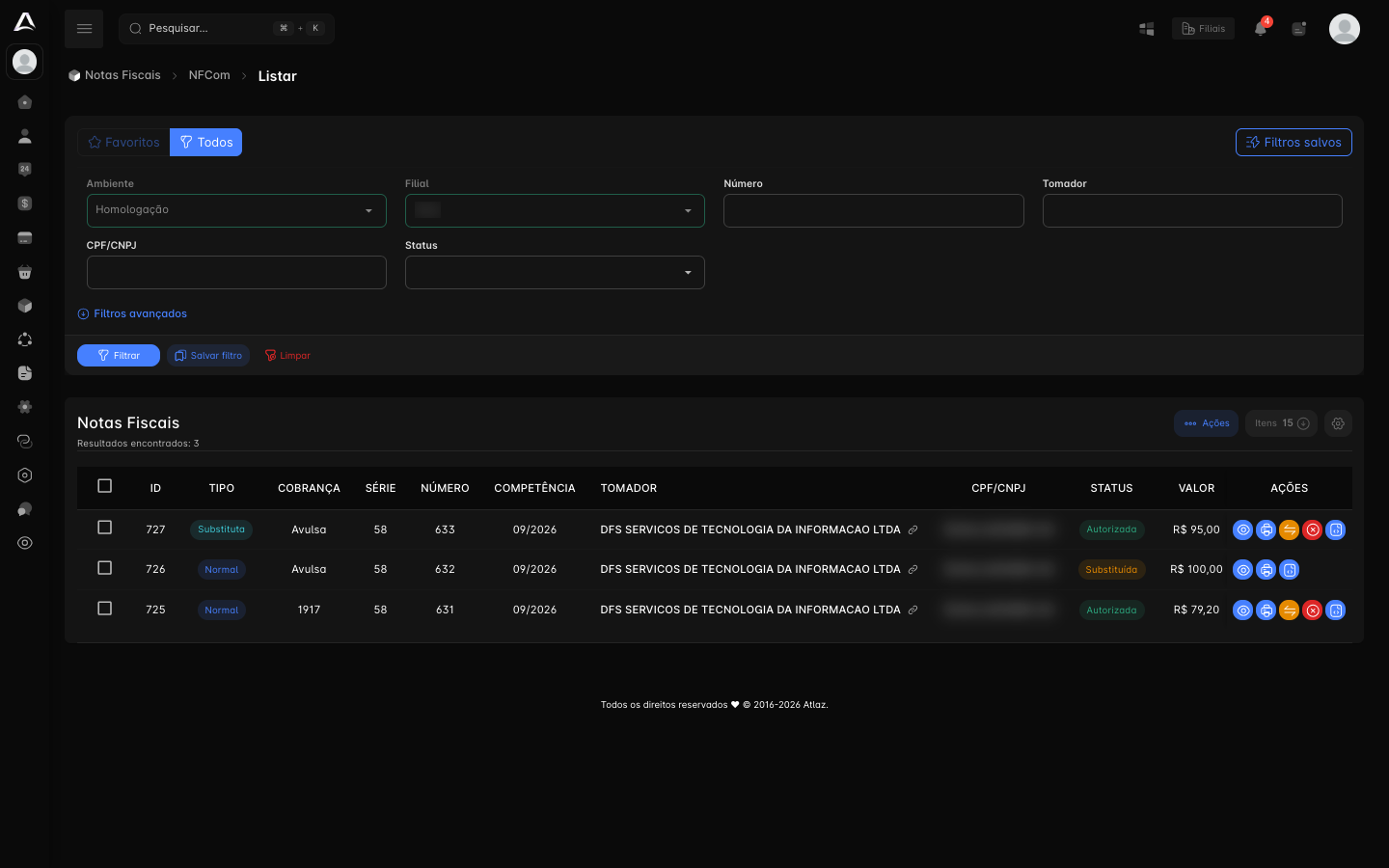Go to NFCom breadcrumb

(x=209, y=75)
